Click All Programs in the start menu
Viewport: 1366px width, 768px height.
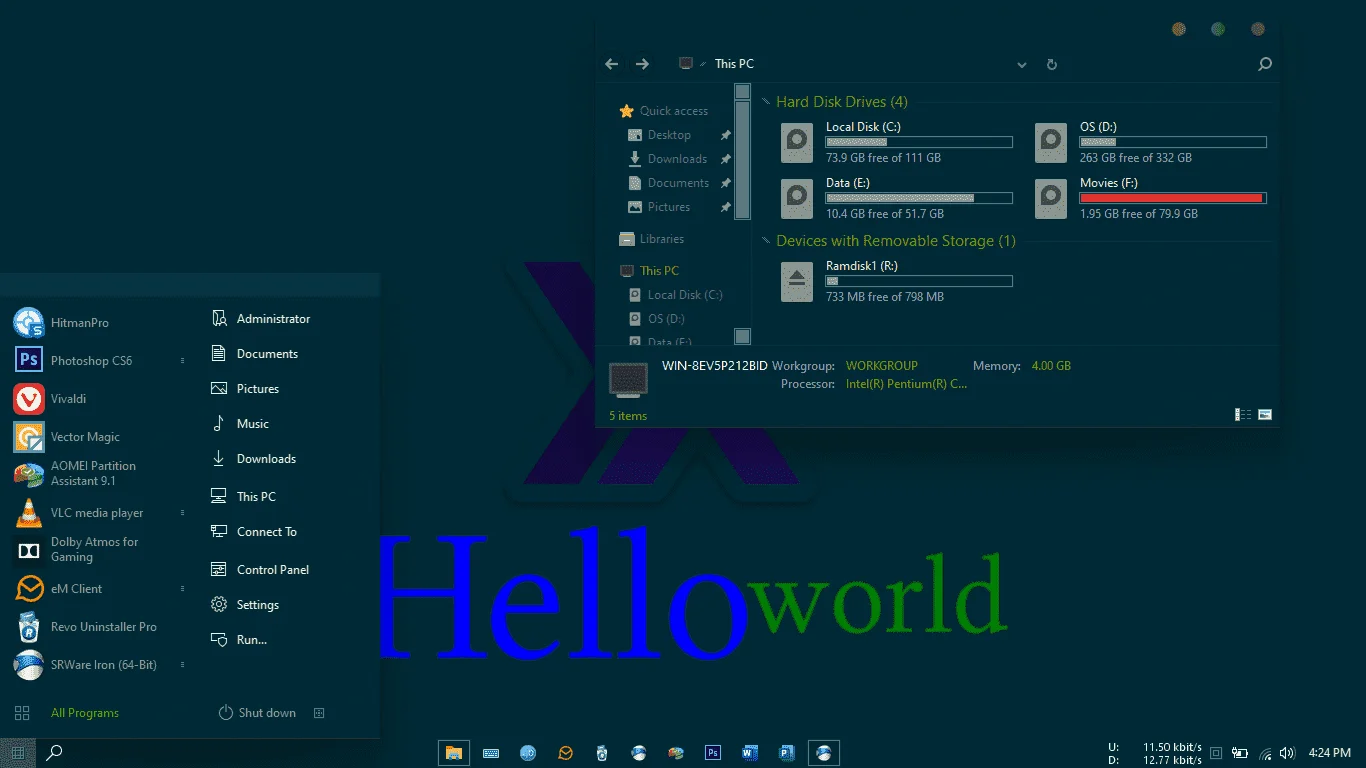coord(85,713)
